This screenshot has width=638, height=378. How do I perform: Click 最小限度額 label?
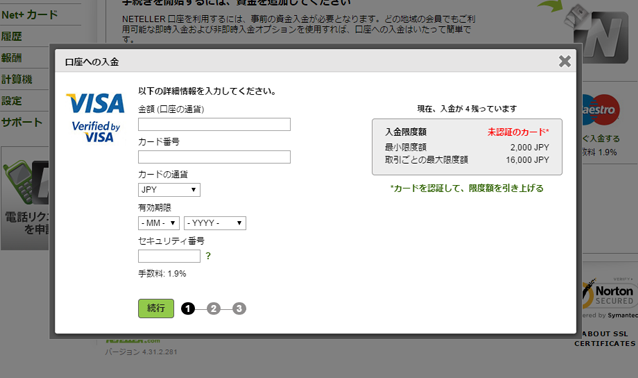coord(406,147)
